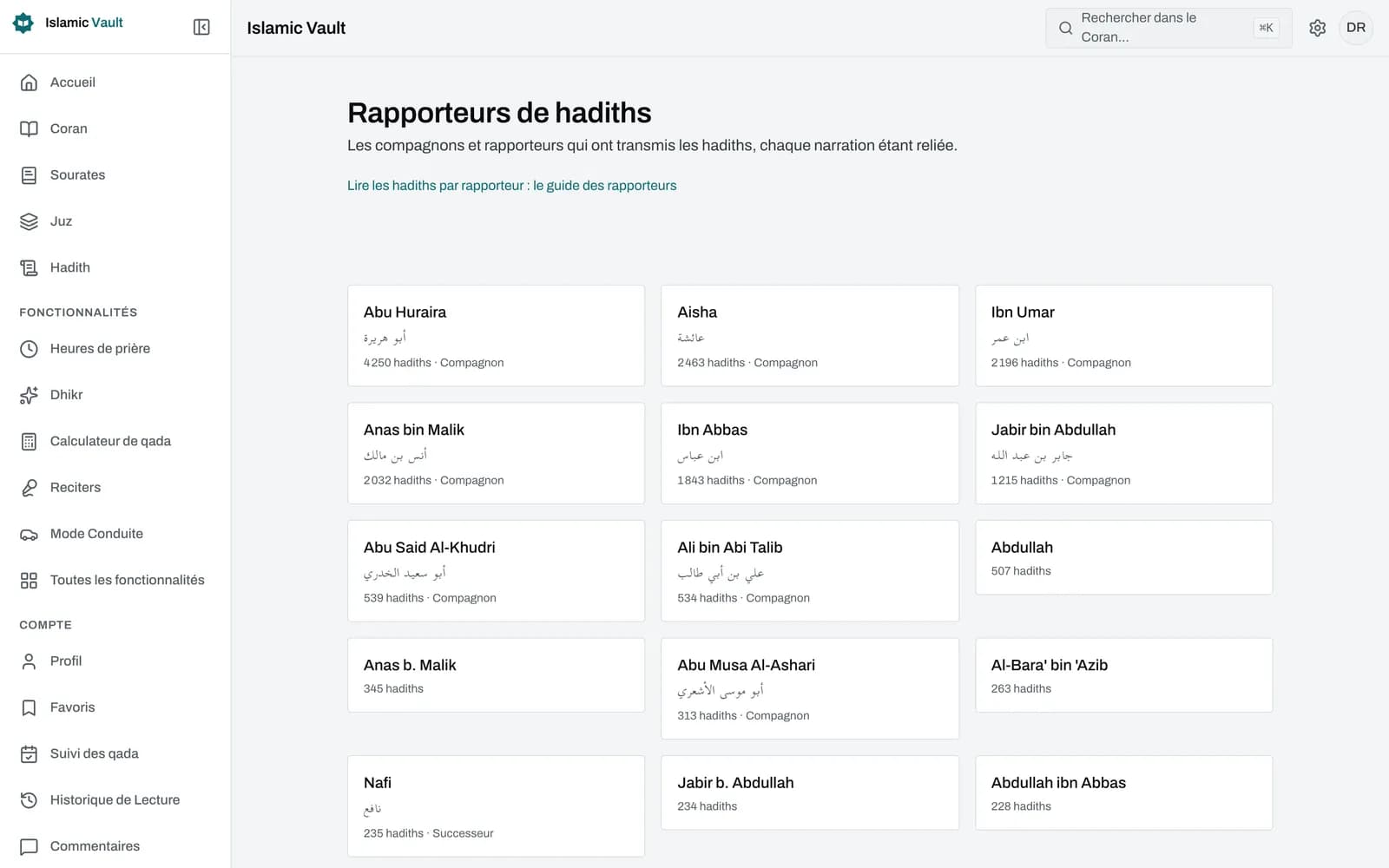Click the Favoris bookmark icon
1389x868 pixels.
(x=29, y=707)
